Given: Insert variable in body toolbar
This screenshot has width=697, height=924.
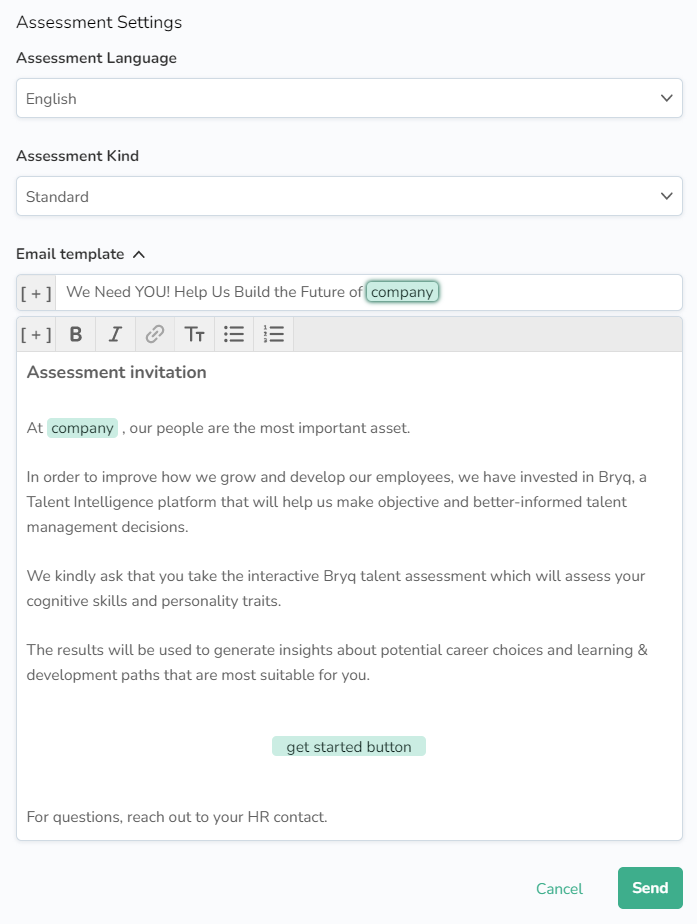Looking at the screenshot, I should coord(36,334).
